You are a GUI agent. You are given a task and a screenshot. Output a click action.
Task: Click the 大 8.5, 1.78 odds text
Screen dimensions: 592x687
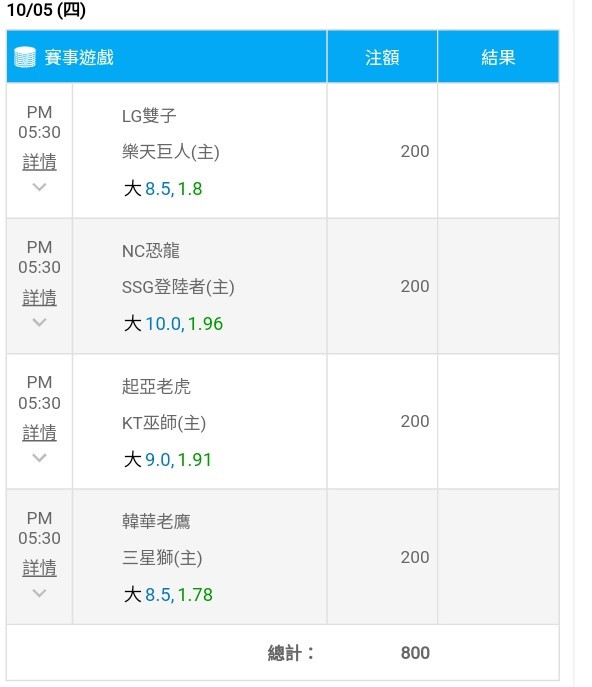pyautogui.click(x=168, y=595)
